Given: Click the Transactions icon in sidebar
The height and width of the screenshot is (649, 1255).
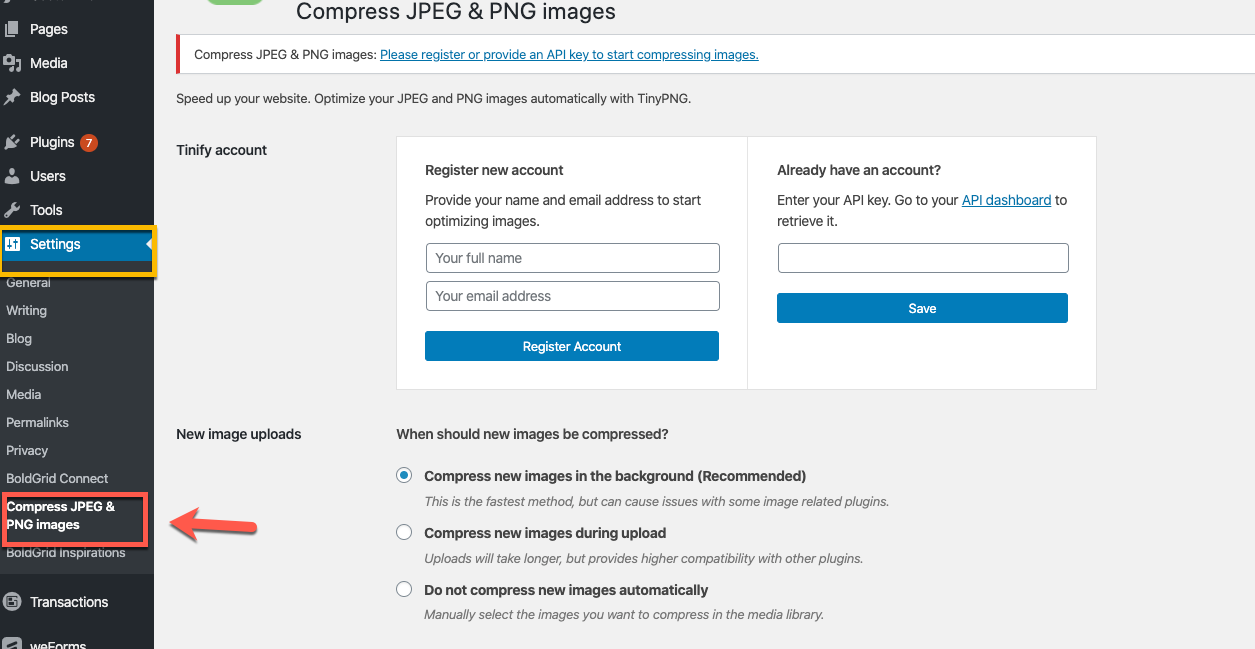Looking at the screenshot, I should [x=12, y=602].
